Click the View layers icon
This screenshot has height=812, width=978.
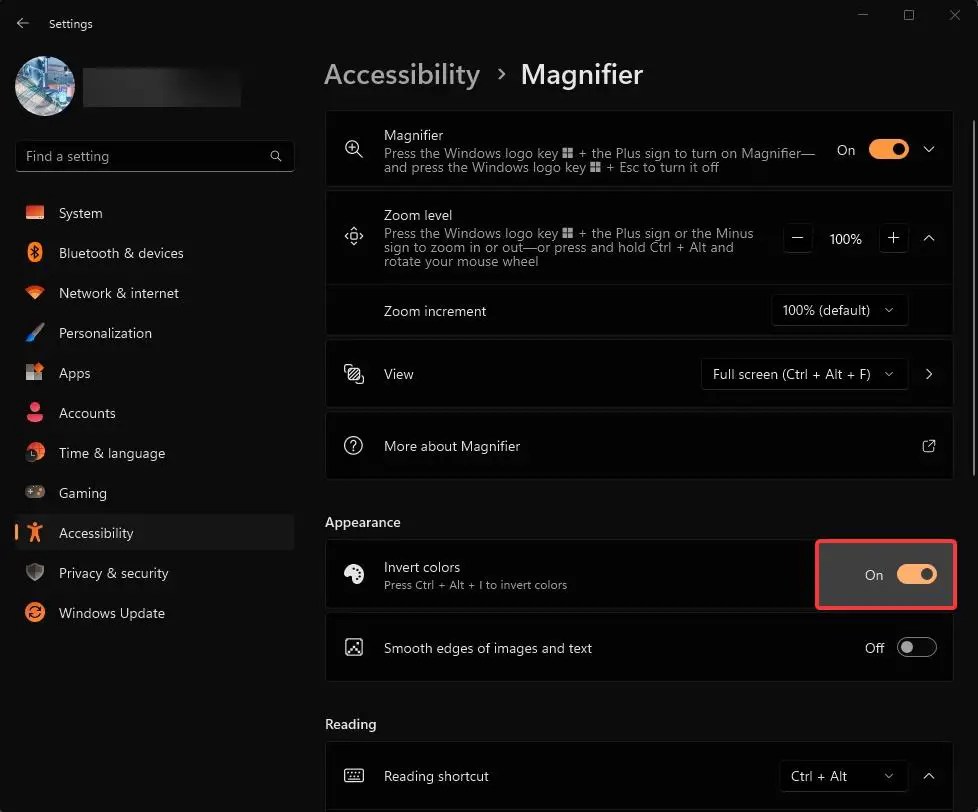tap(354, 374)
